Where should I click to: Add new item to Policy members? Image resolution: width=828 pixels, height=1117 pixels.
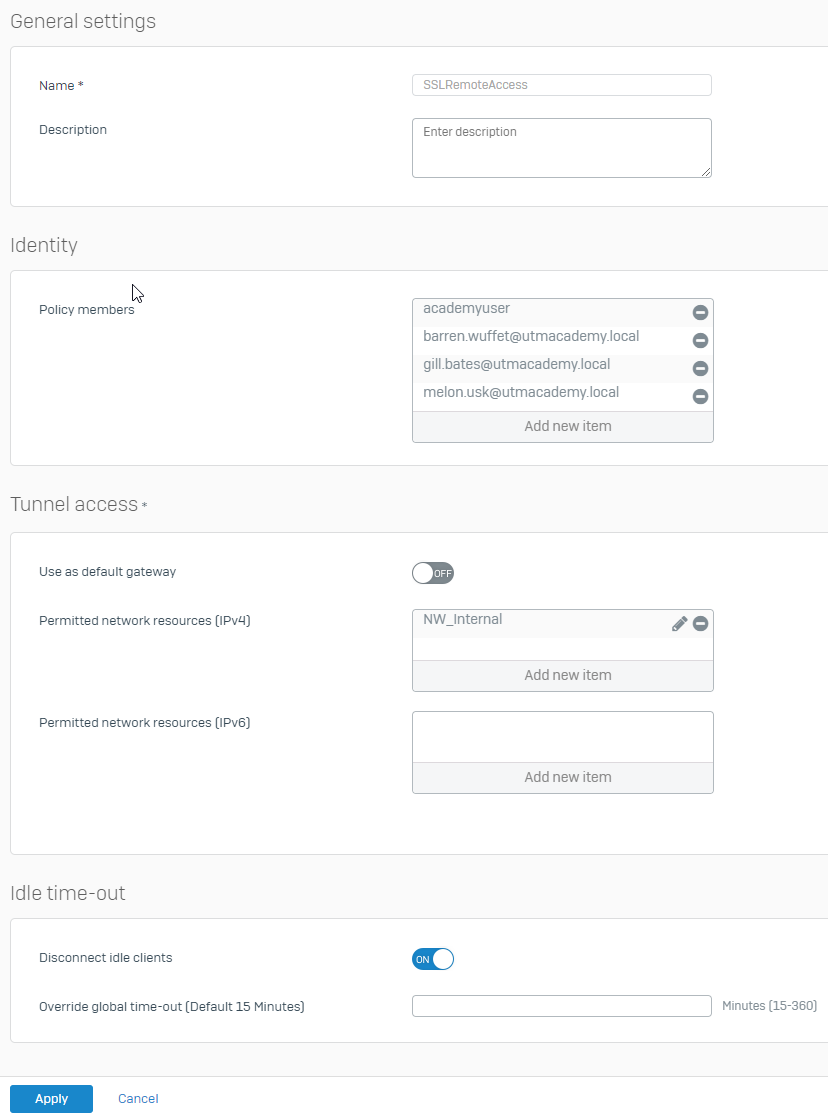pyautogui.click(x=567, y=425)
